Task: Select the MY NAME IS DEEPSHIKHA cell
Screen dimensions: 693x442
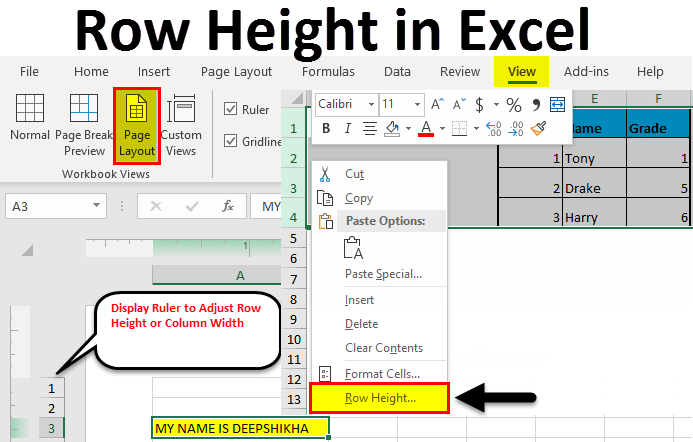Action: point(240,428)
